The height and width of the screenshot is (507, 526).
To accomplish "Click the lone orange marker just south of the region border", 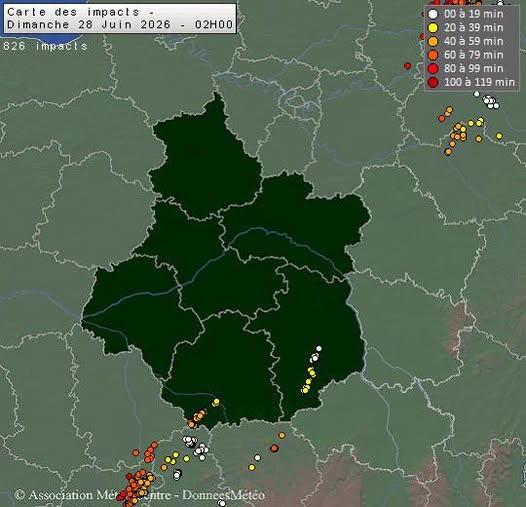I will (x=282, y=436).
